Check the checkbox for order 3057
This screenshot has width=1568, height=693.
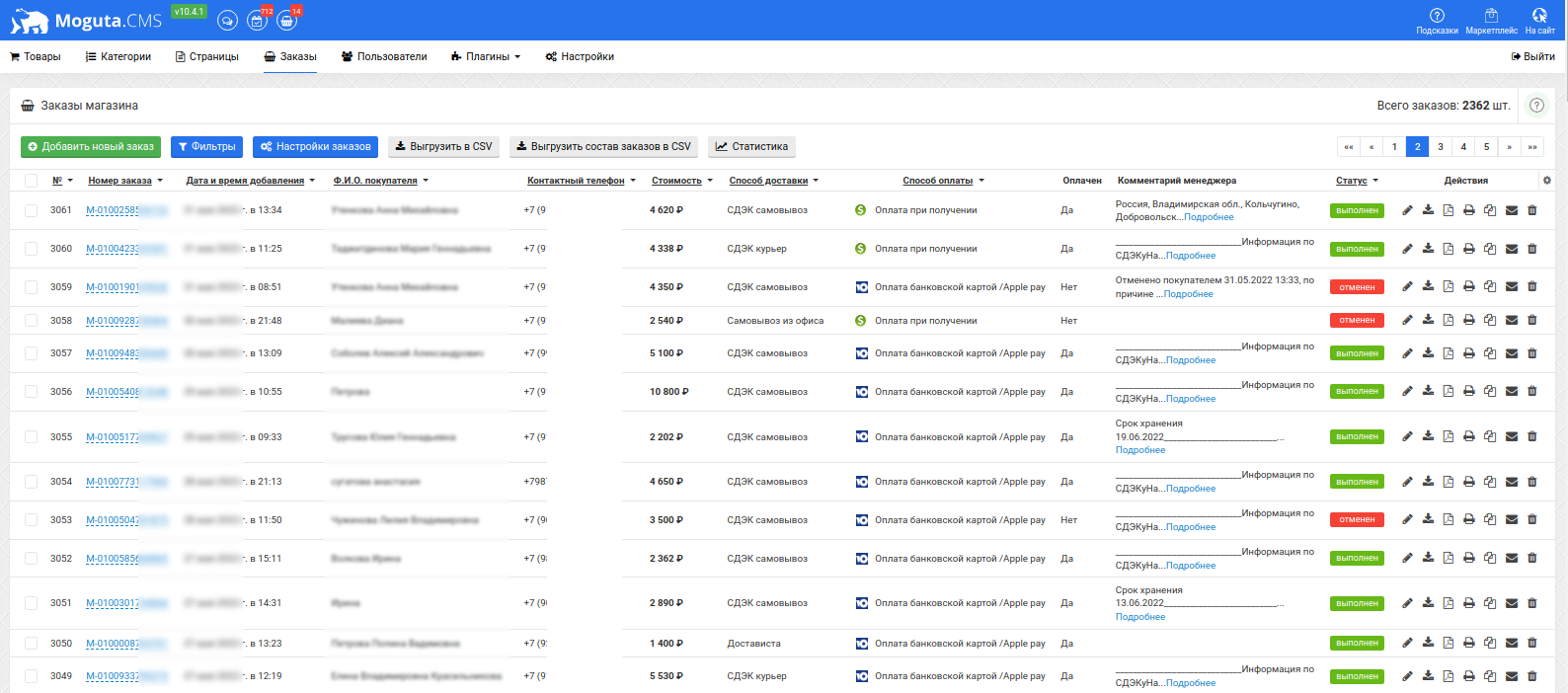point(31,353)
